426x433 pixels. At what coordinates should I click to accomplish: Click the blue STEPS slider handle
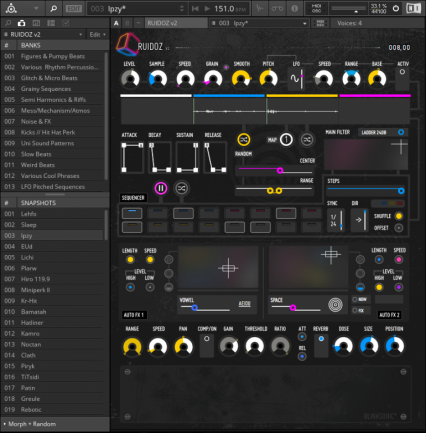[401, 191]
